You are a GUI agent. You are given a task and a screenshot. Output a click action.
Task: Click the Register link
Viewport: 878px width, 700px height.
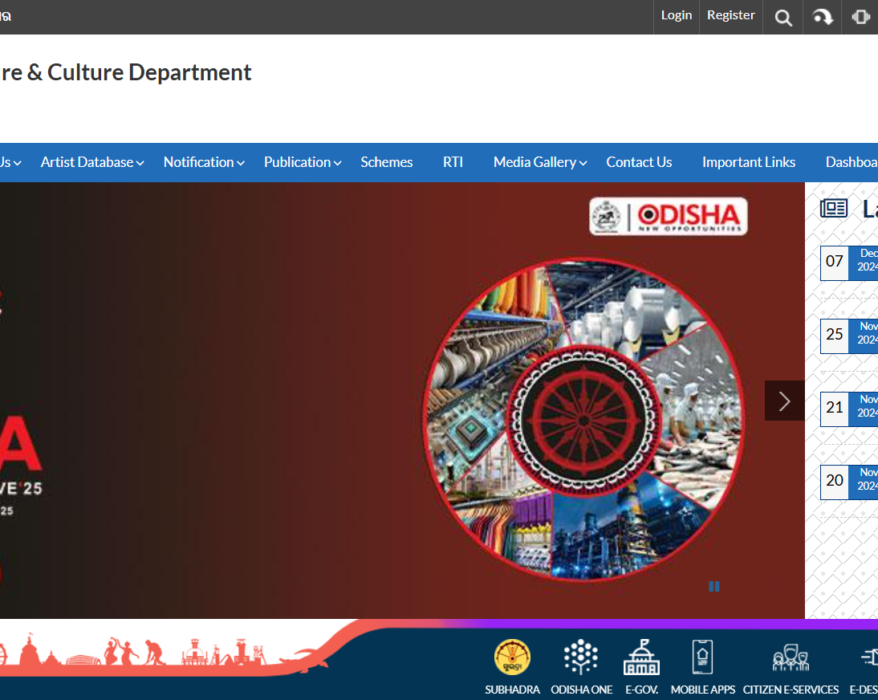[x=730, y=15]
